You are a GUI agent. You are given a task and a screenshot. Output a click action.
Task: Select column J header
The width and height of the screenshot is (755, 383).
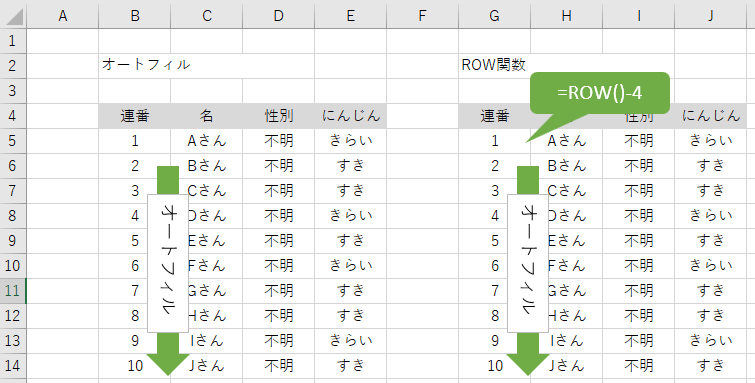click(x=710, y=16)
